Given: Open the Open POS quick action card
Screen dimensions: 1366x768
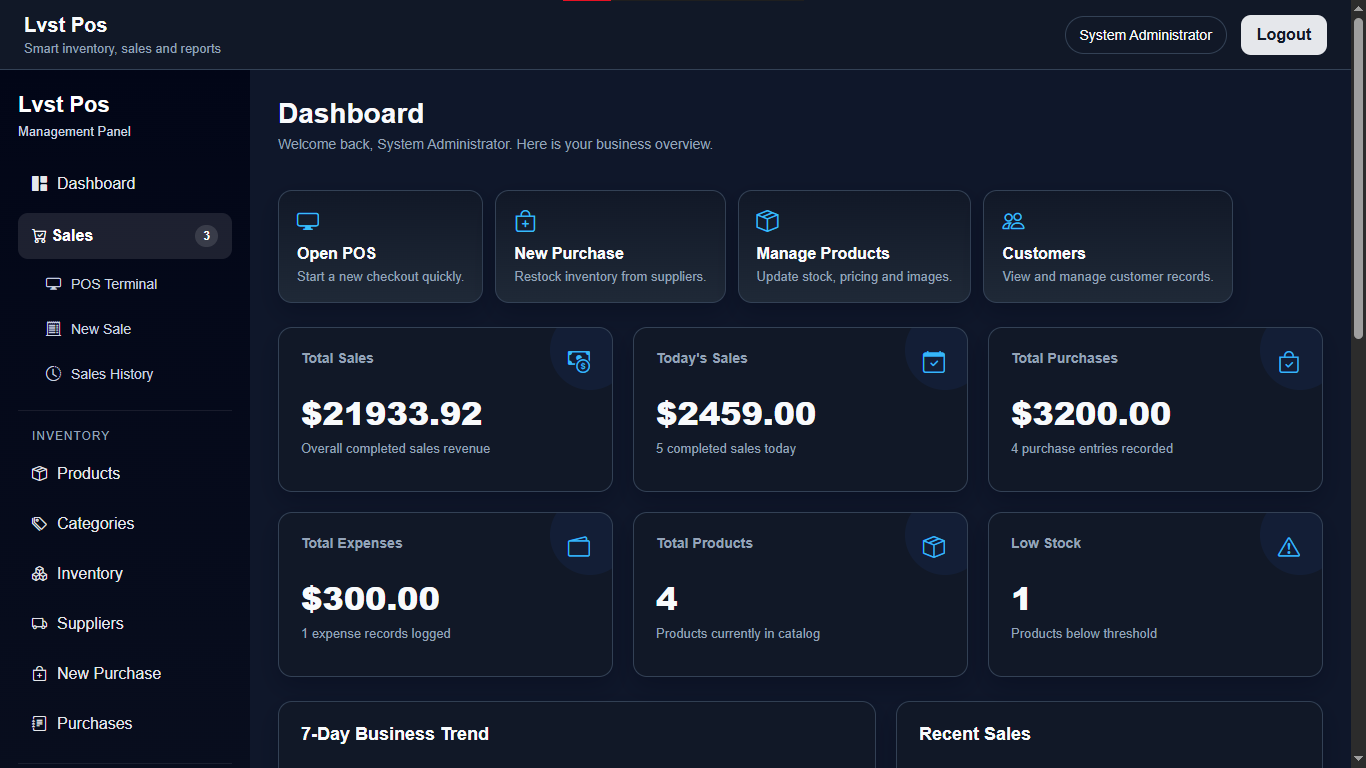Looking at the screenshot, I should [380, 246].
